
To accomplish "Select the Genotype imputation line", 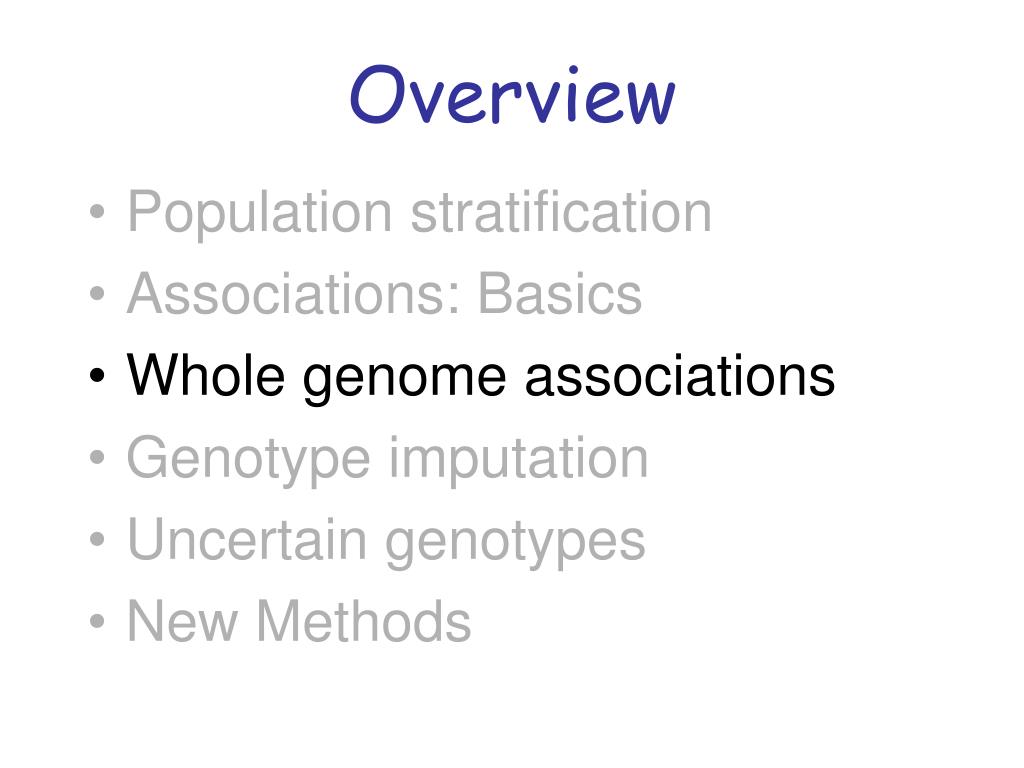I will pos(387,458).
